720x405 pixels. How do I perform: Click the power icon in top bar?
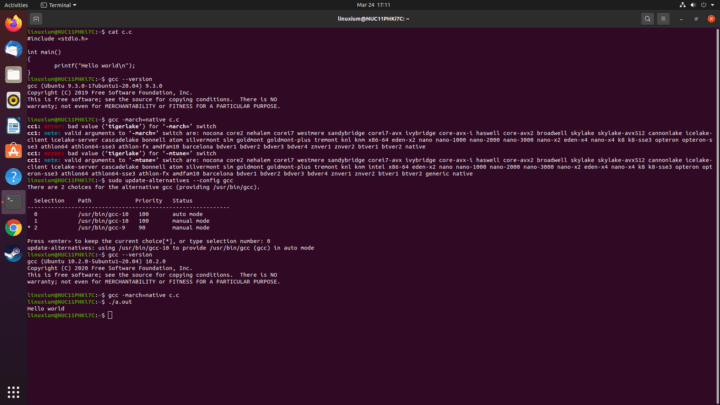click(703, 5)
